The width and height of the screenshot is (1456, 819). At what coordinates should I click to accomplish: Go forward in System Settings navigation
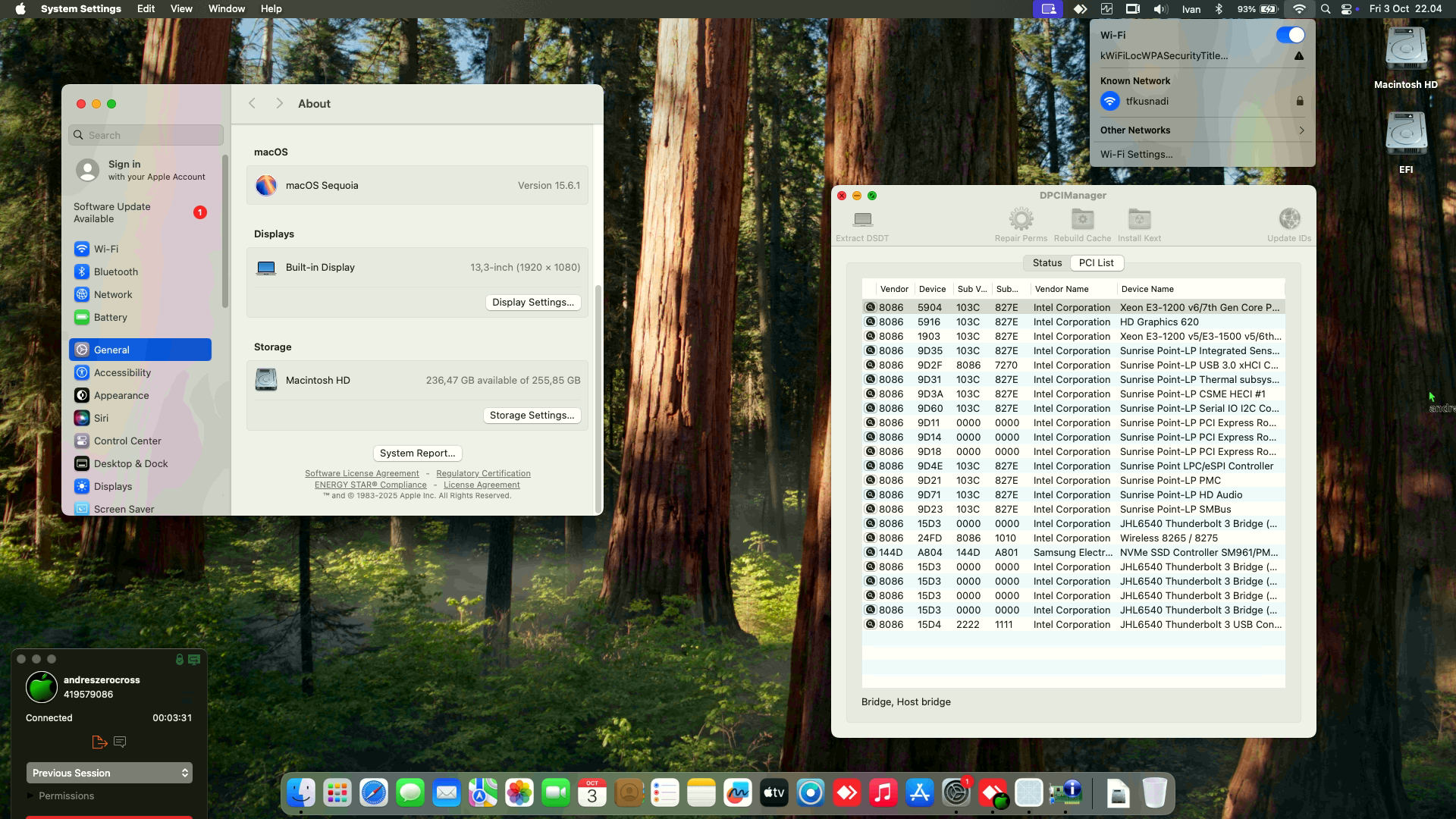(x=279, y=103)
